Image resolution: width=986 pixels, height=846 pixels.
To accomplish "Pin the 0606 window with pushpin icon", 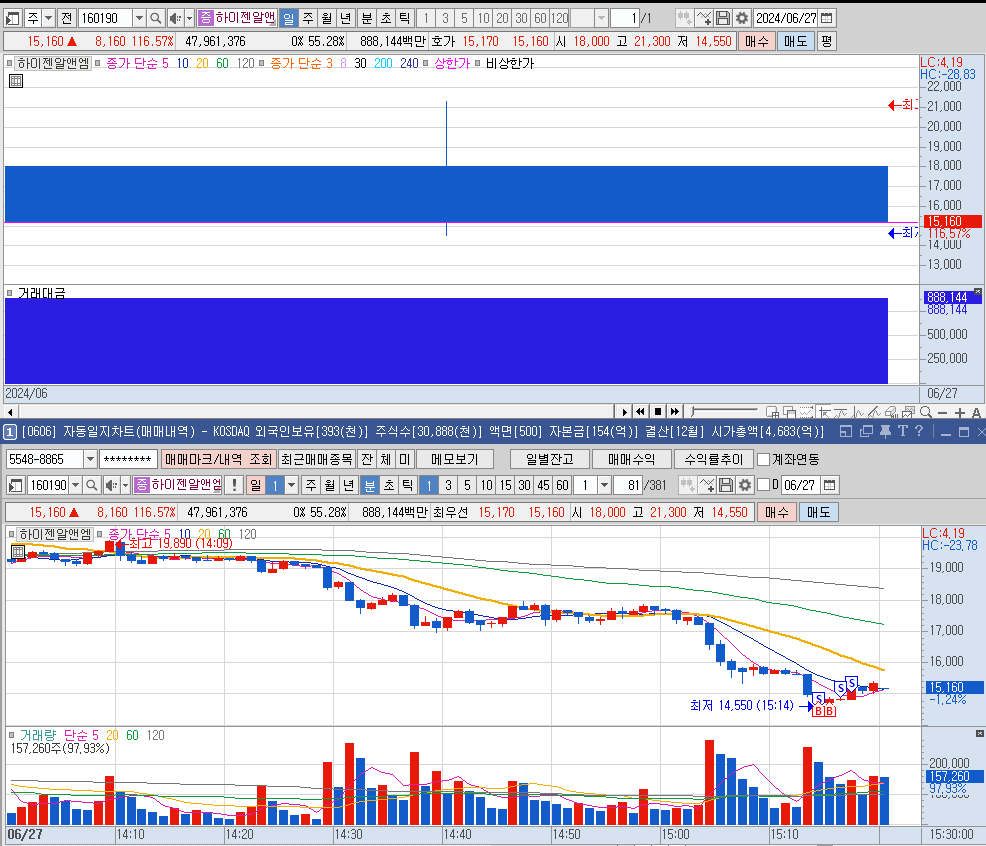I will pos(885,431).
